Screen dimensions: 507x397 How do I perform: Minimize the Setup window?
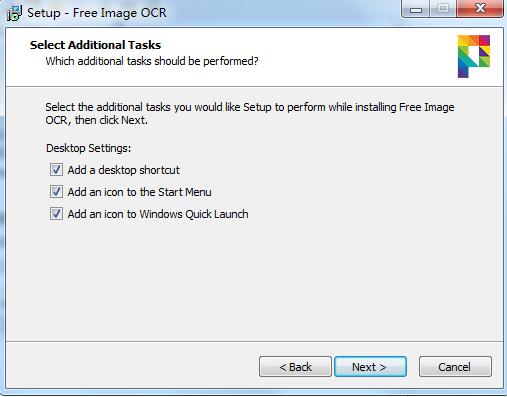tap(416, 9)
